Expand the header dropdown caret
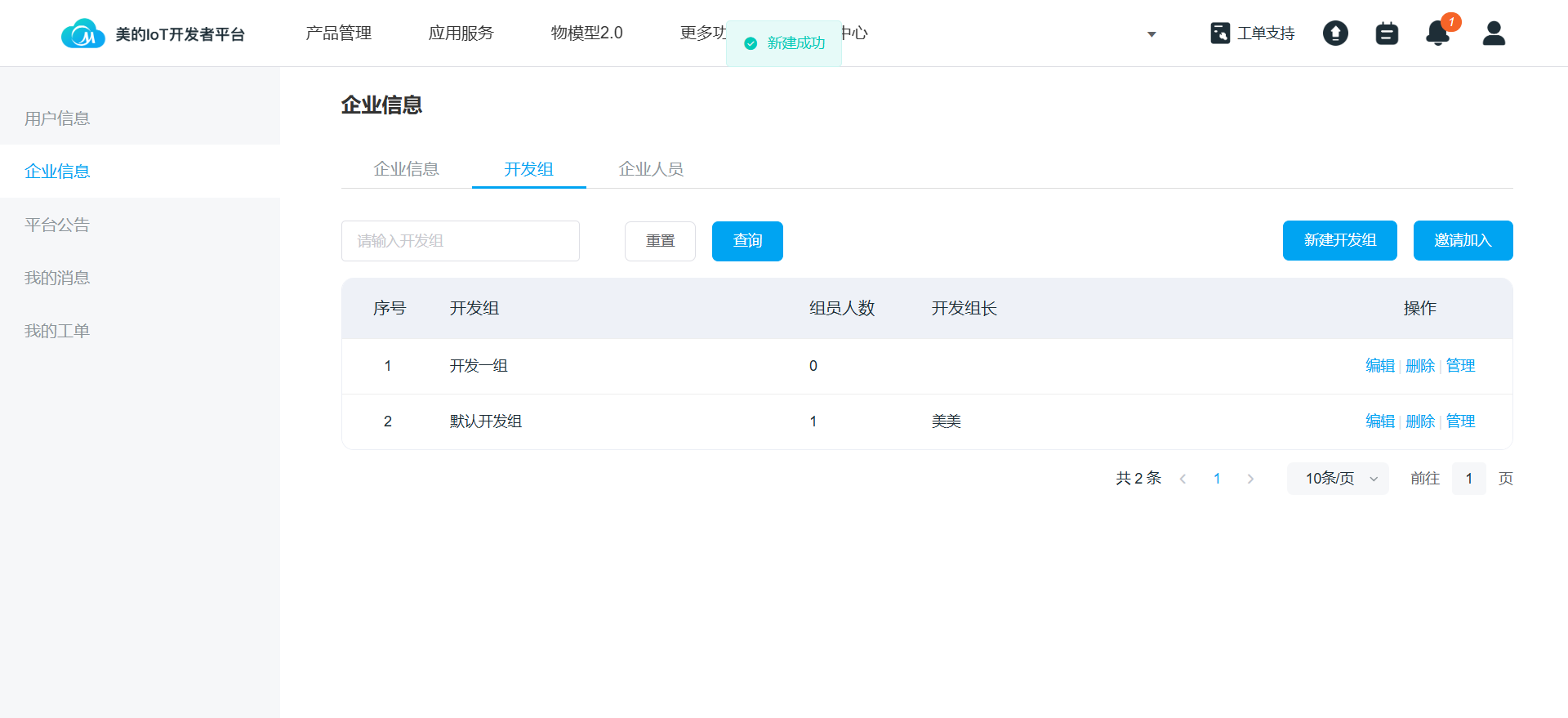The height and width of the screenshot is (718, 1568). click(1151, 34)
